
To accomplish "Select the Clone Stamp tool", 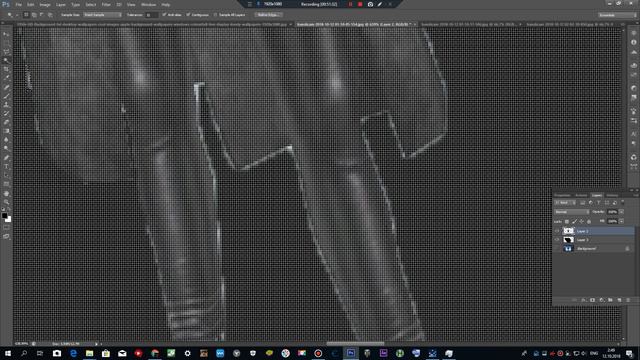I will (x=6, y=105).
